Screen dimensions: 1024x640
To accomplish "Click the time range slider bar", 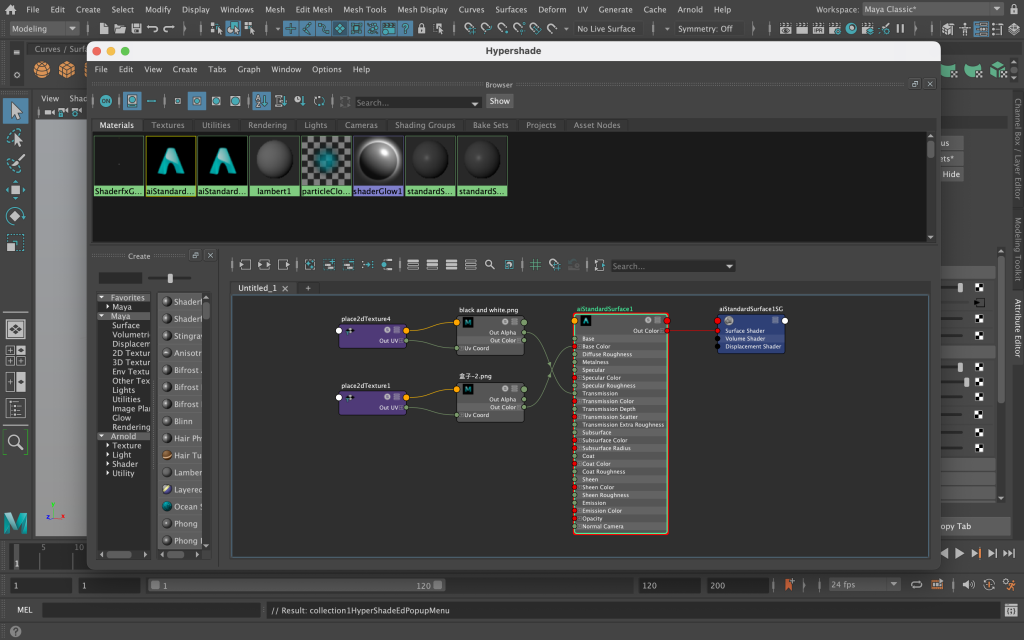I will coord(296,585).
